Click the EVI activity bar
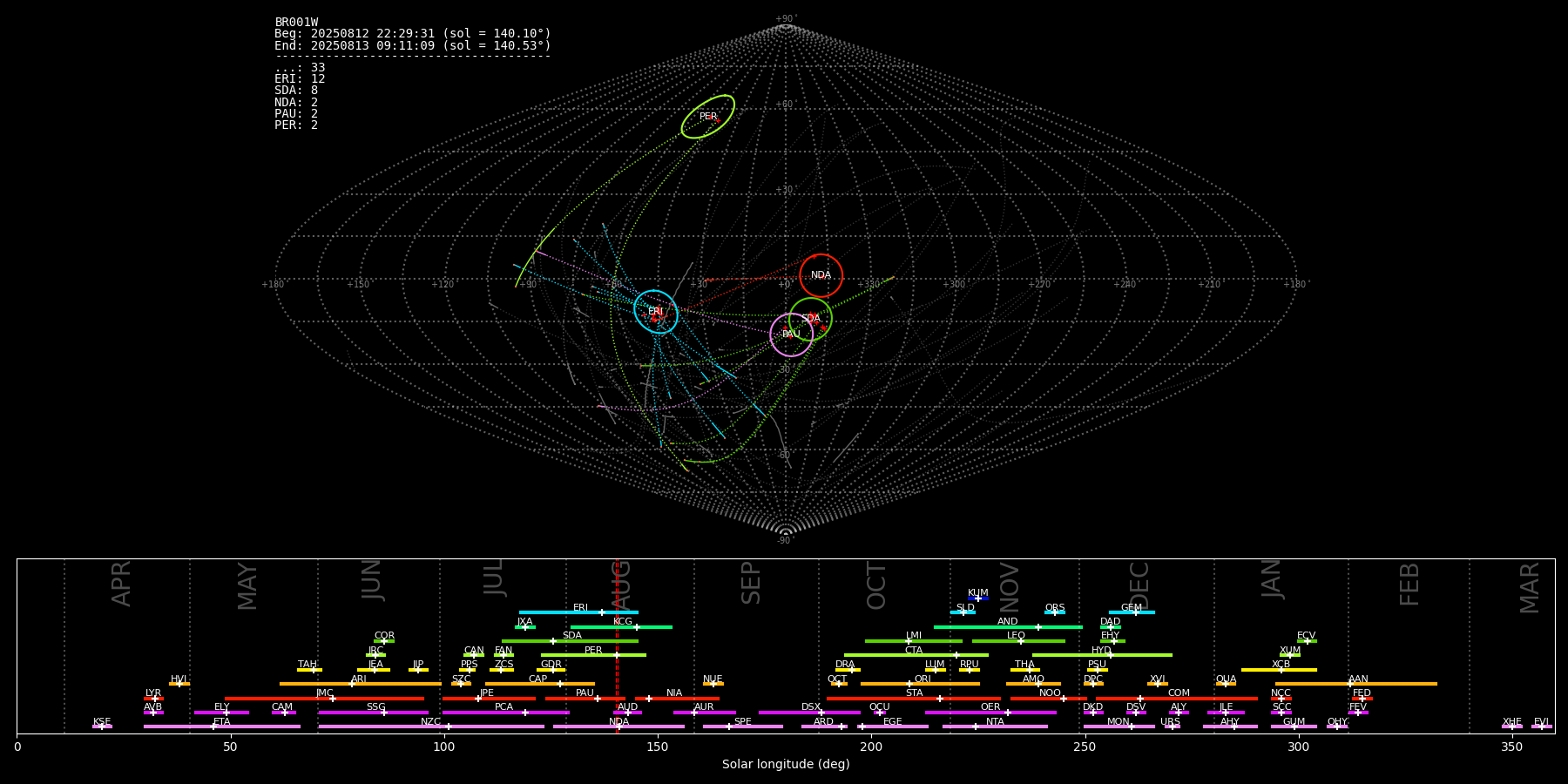The width and height of the screenshot is (1568, 784). (x=1542, y=727)
